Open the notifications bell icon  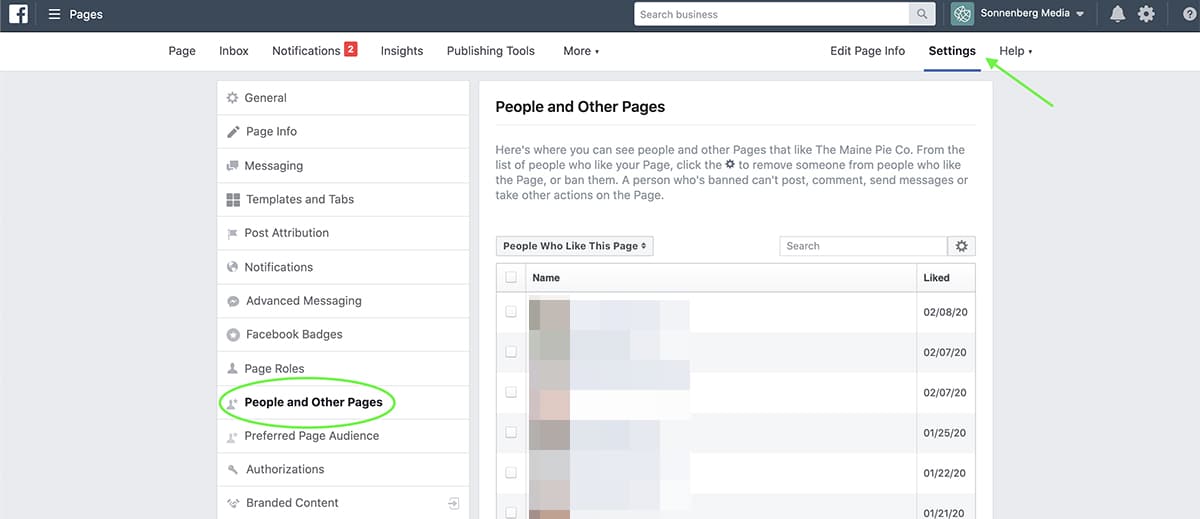click(1117, 14)
